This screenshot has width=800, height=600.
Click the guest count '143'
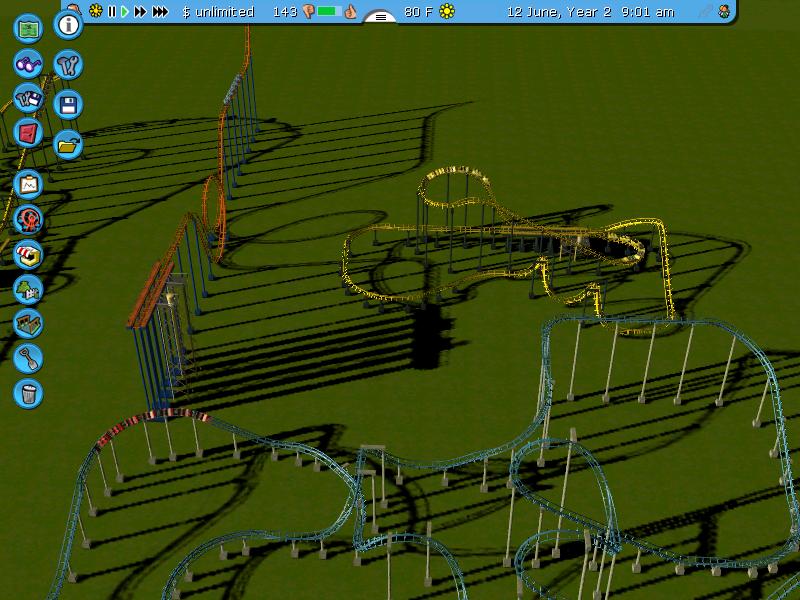[x=285, y=12]
